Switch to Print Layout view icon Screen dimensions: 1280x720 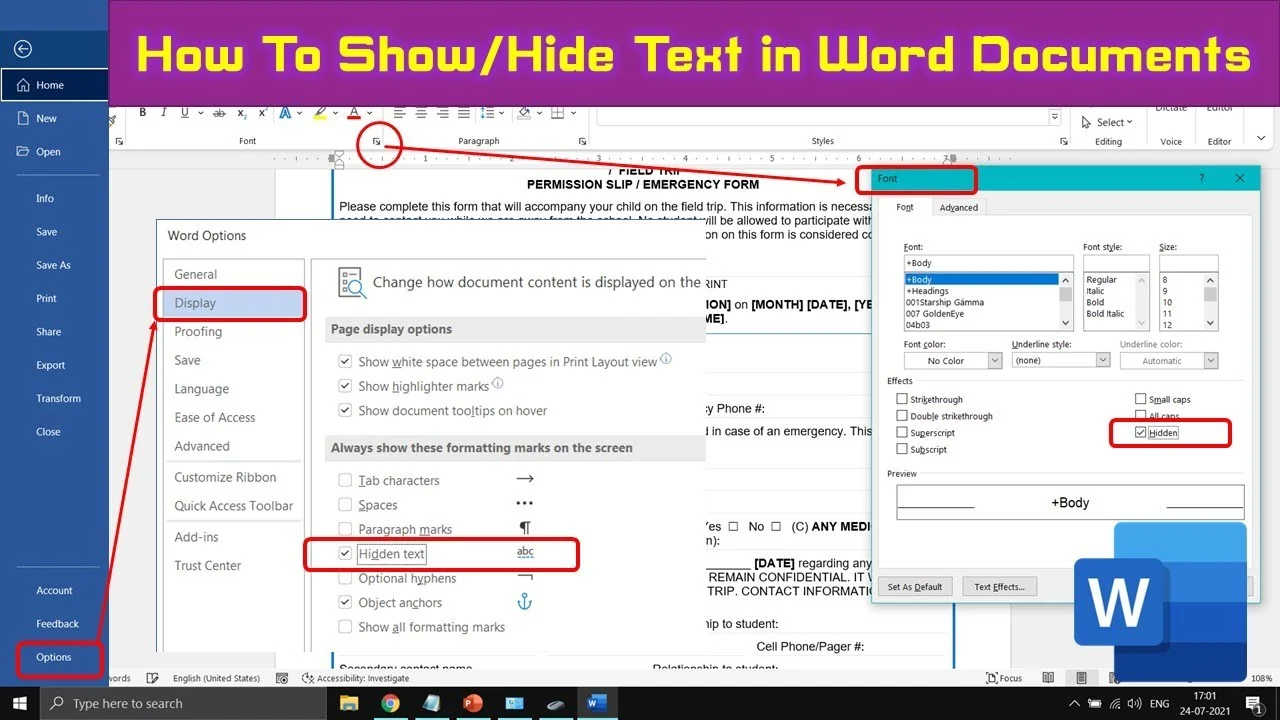[1081, 678]
